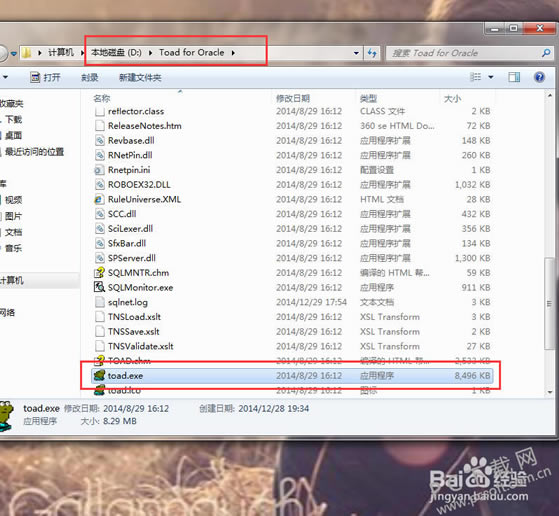559x516 pixels.
Task: Click the 360 se HTML Do... type cell
Action: tap(397, 126)
